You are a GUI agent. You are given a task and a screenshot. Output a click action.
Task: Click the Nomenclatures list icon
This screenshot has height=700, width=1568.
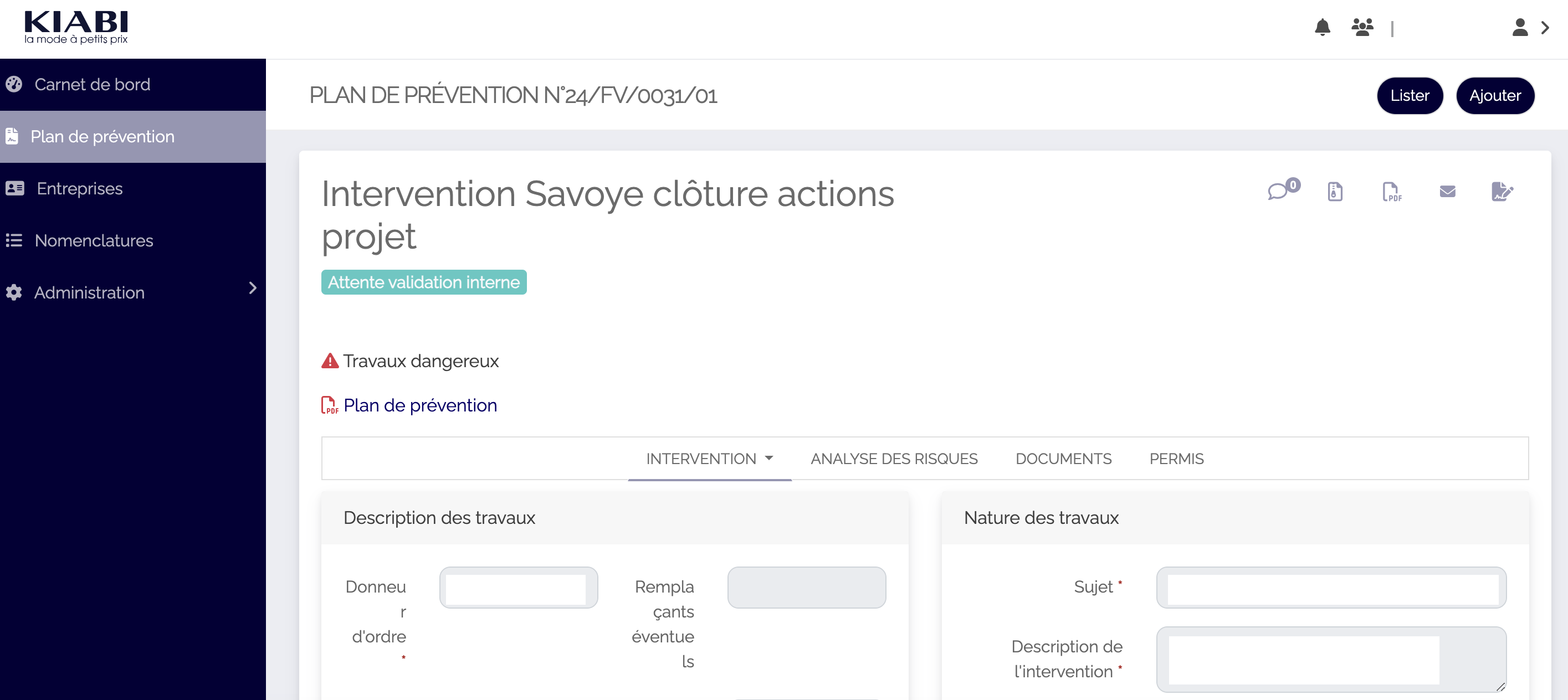click(14, 240)
